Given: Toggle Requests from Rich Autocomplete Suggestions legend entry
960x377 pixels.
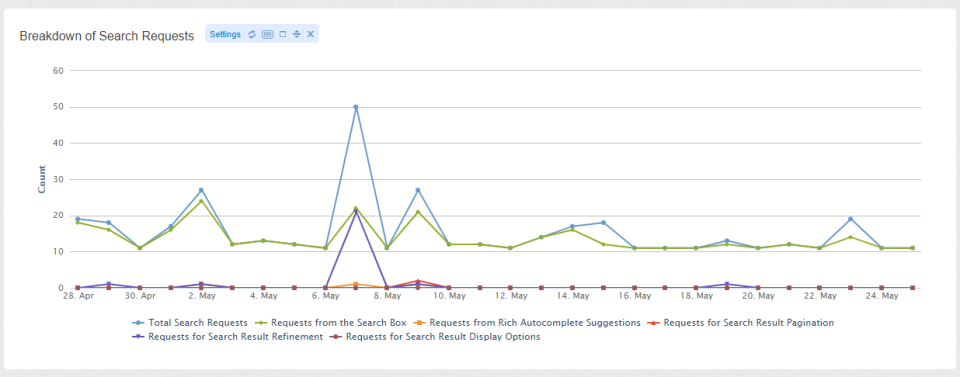Looking at the screenshot, I should point(527,322).
